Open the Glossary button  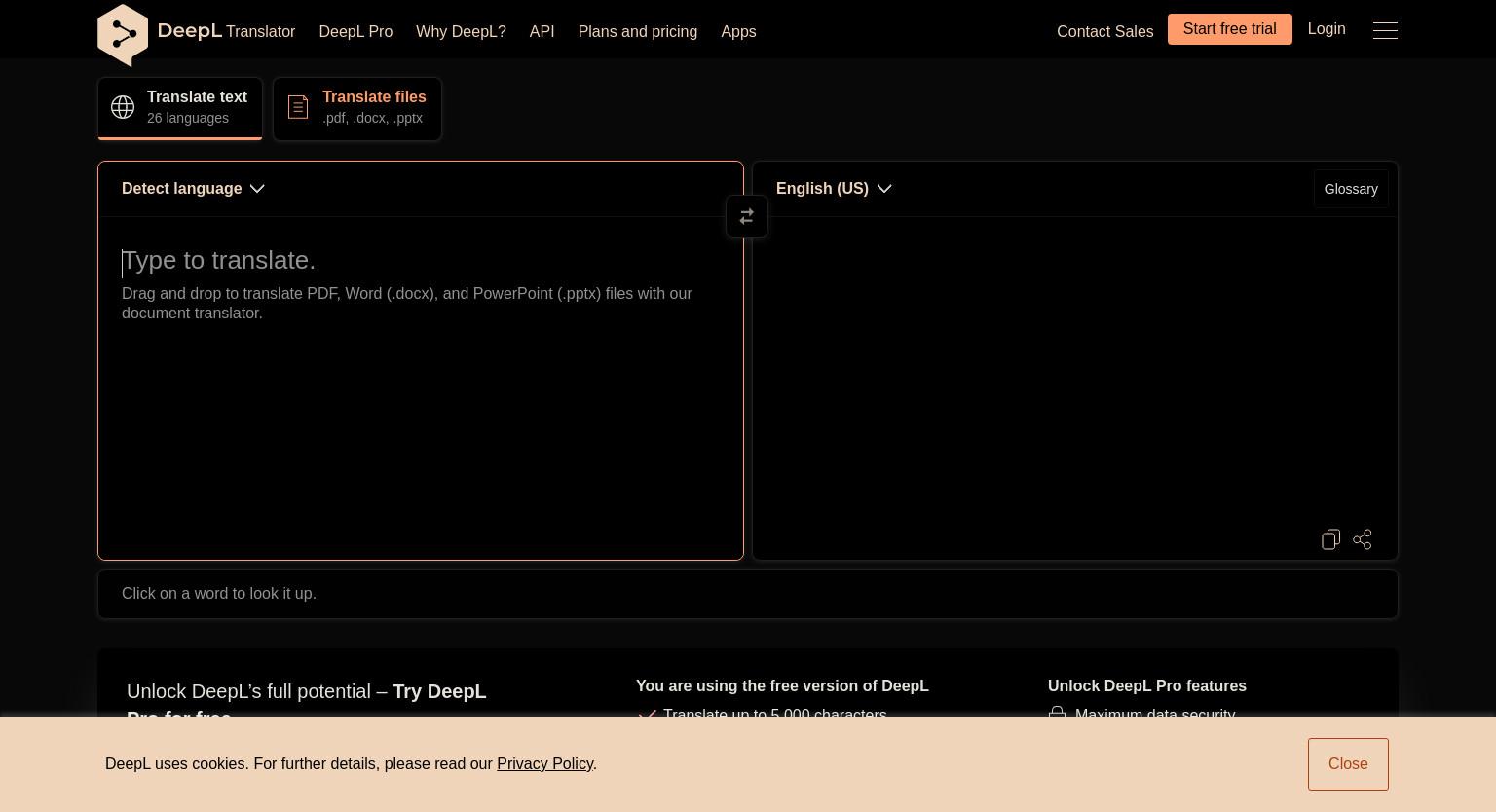pyautogui.click(x=1351, y=189)
